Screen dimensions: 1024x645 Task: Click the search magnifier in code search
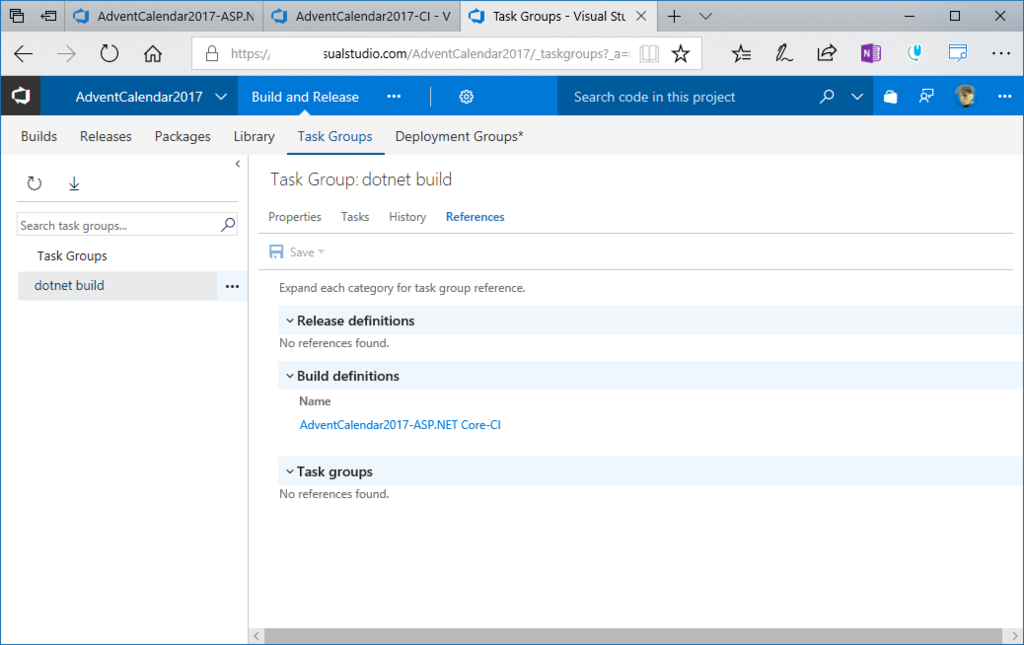point(827,97)
